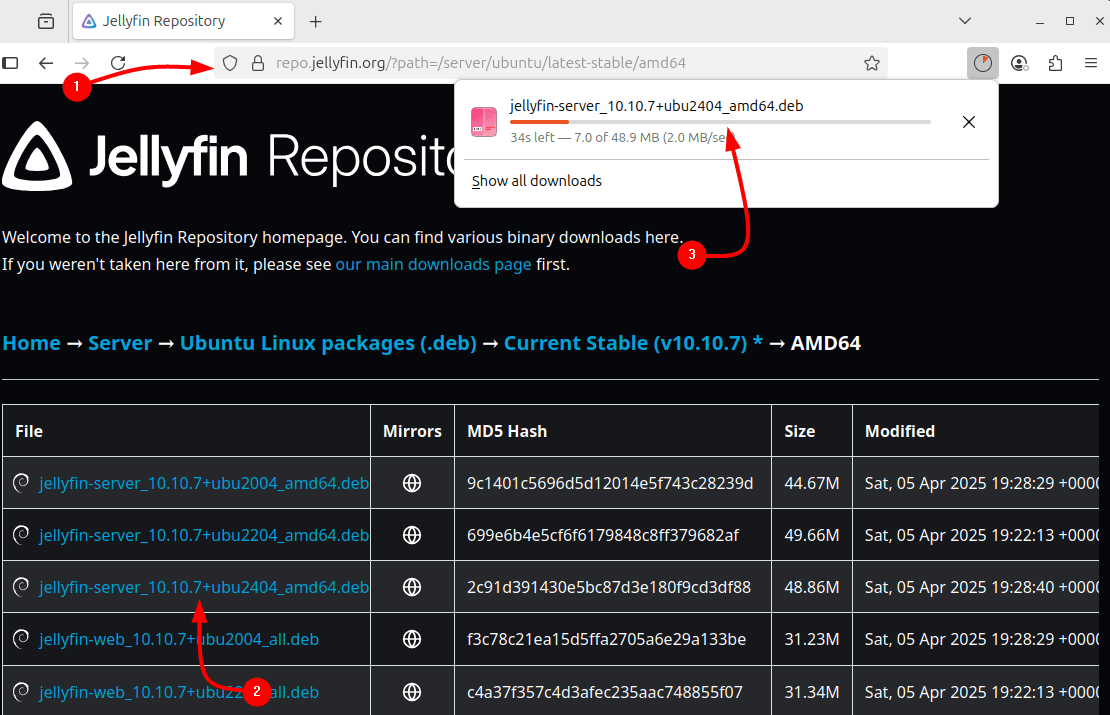The height and width of the screenshot is (715, 1110).
Task: Click the Firefox downloads progress icon
Action: tap(983, 63)
